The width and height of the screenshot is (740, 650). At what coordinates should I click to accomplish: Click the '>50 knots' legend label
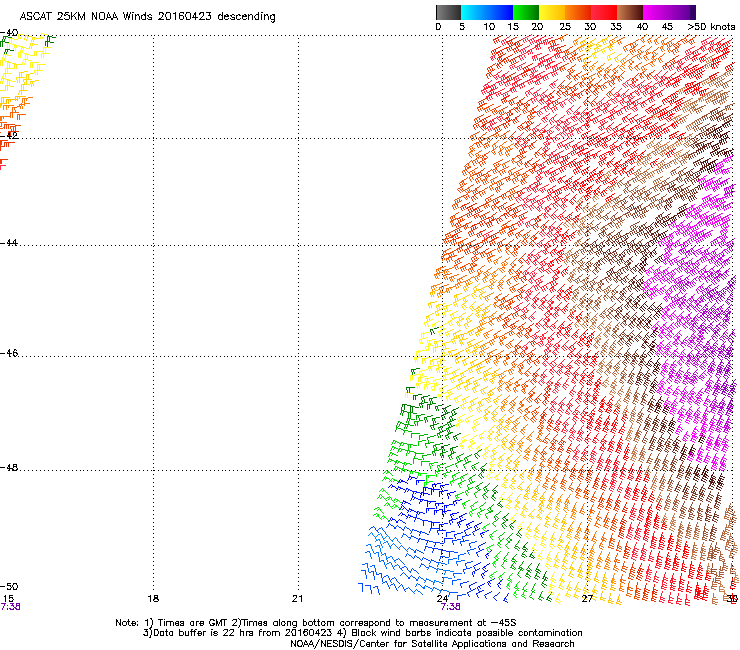click(711, 27)
